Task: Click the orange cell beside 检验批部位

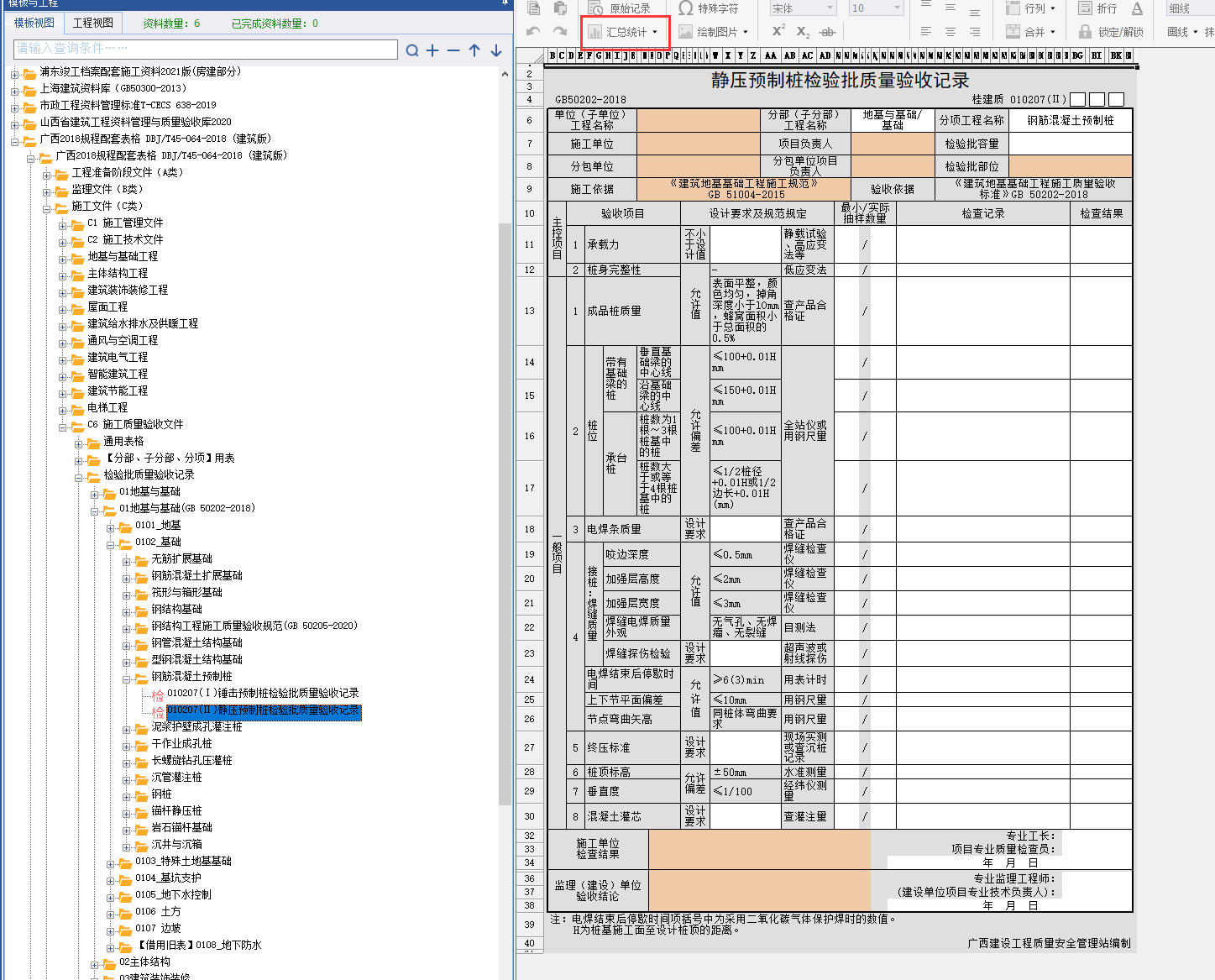Action: pos(1070,166)
